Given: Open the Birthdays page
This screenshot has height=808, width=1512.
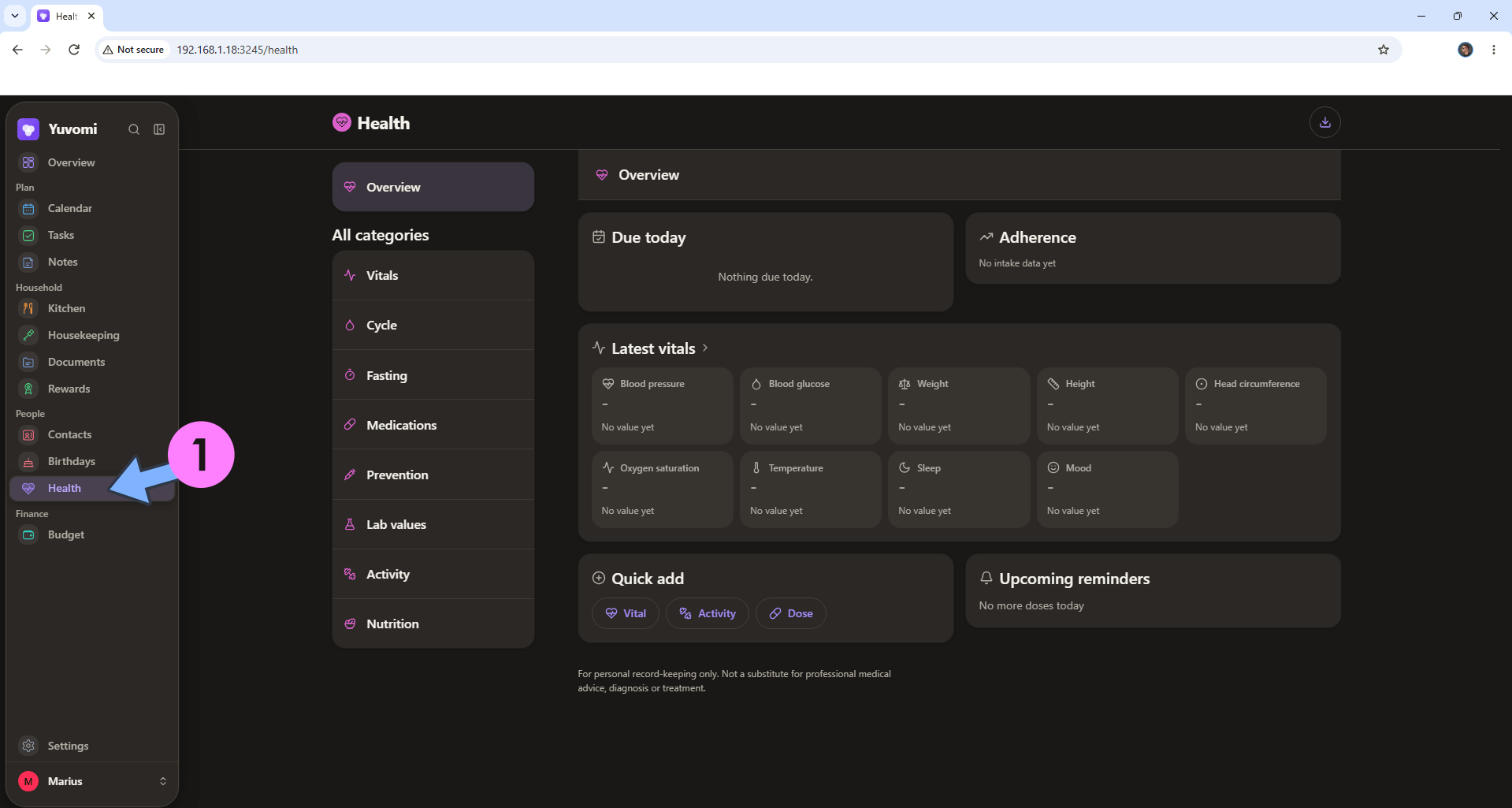Looking at the screenshot, I should point(92,461).
